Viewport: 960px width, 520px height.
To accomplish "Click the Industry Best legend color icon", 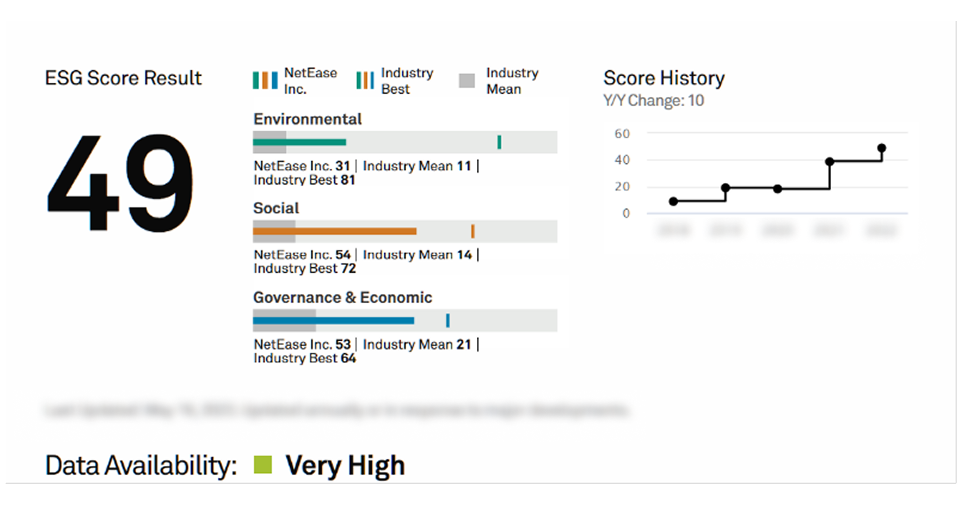I will tap(365, 80).
